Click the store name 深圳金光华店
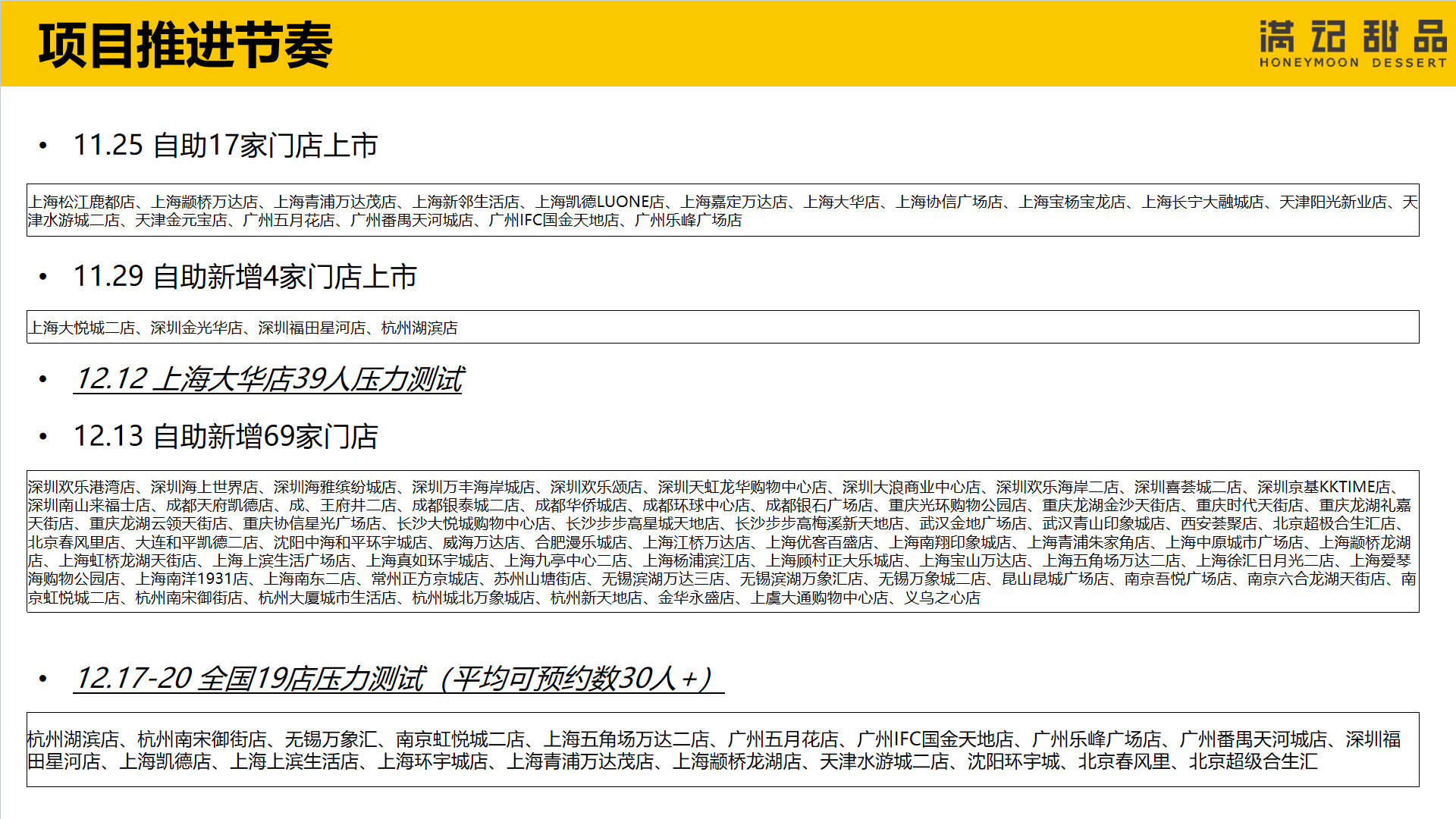The height and width of the screenshot is (819, 1456). coord(196,328)
